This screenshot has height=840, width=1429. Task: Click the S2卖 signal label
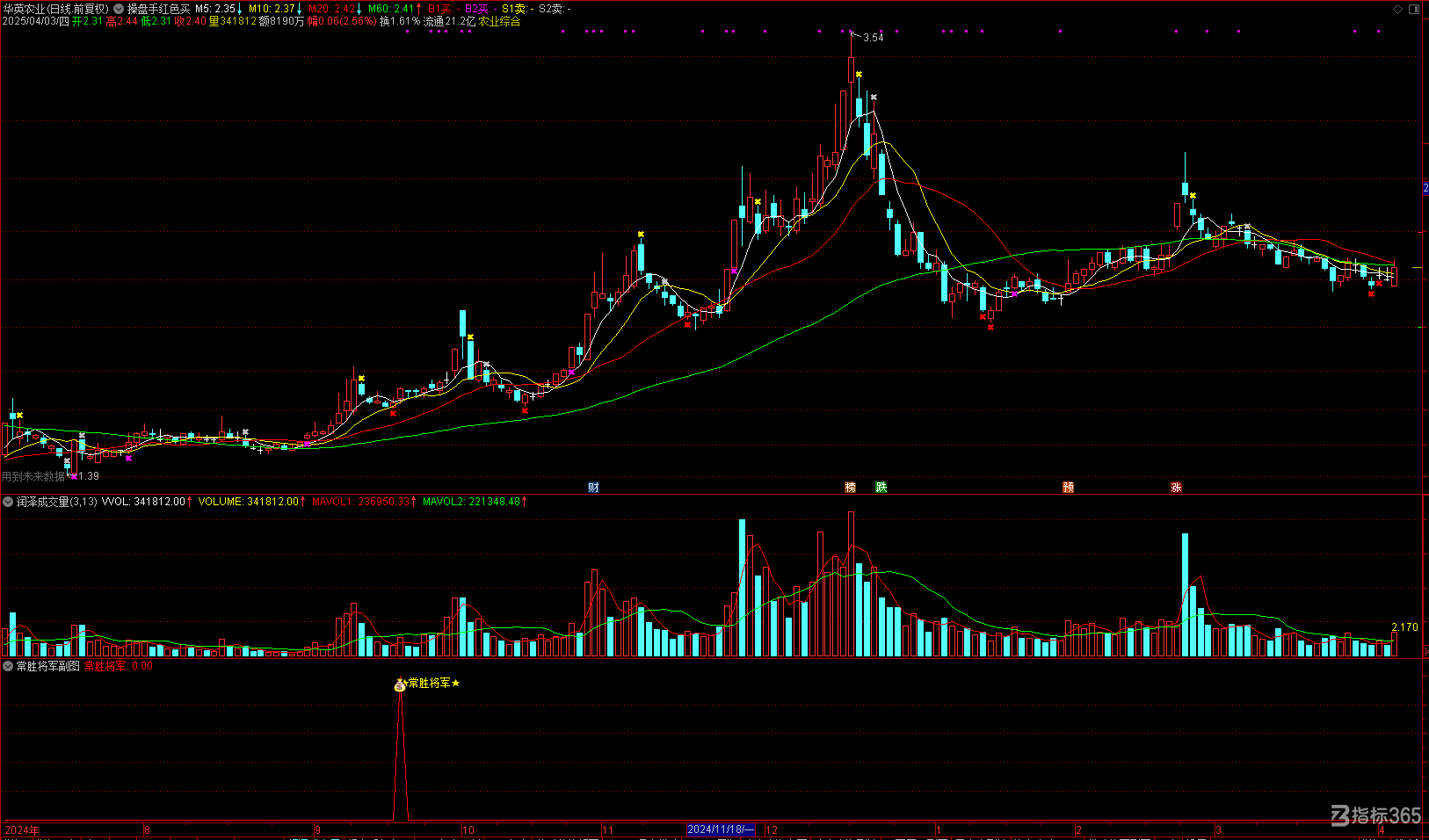coord(554,9)
